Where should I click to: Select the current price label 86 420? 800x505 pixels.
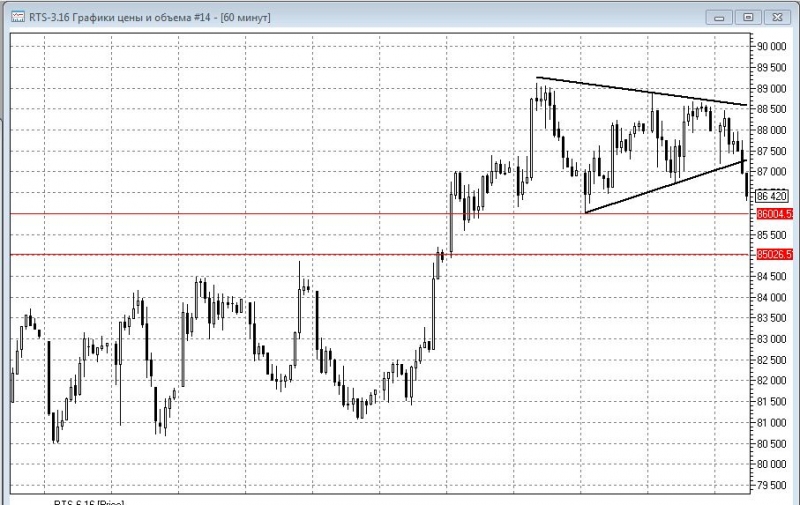[x=772, y=196]
